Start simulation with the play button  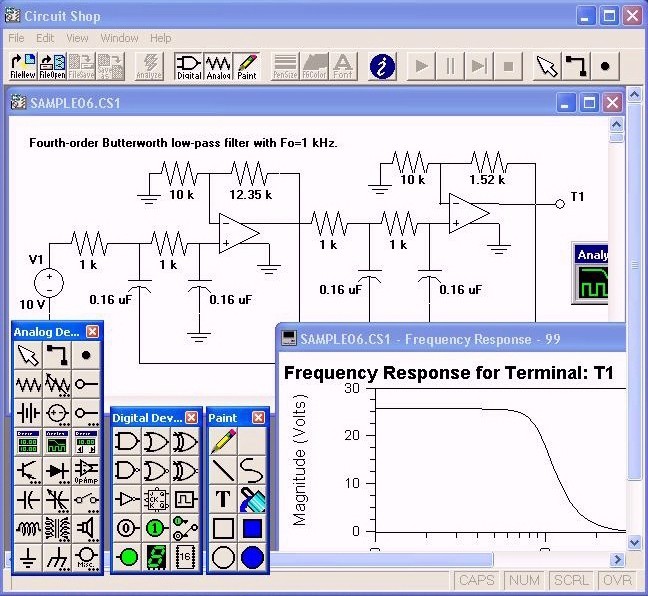point(421,66)
